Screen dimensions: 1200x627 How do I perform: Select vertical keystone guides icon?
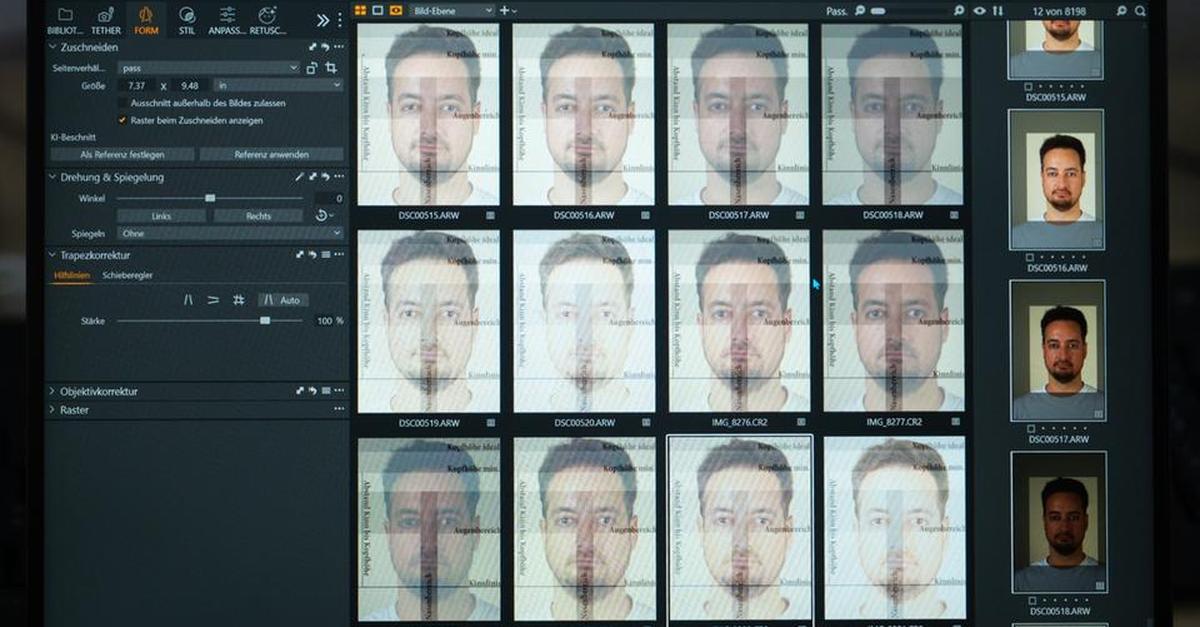[188, 300]
